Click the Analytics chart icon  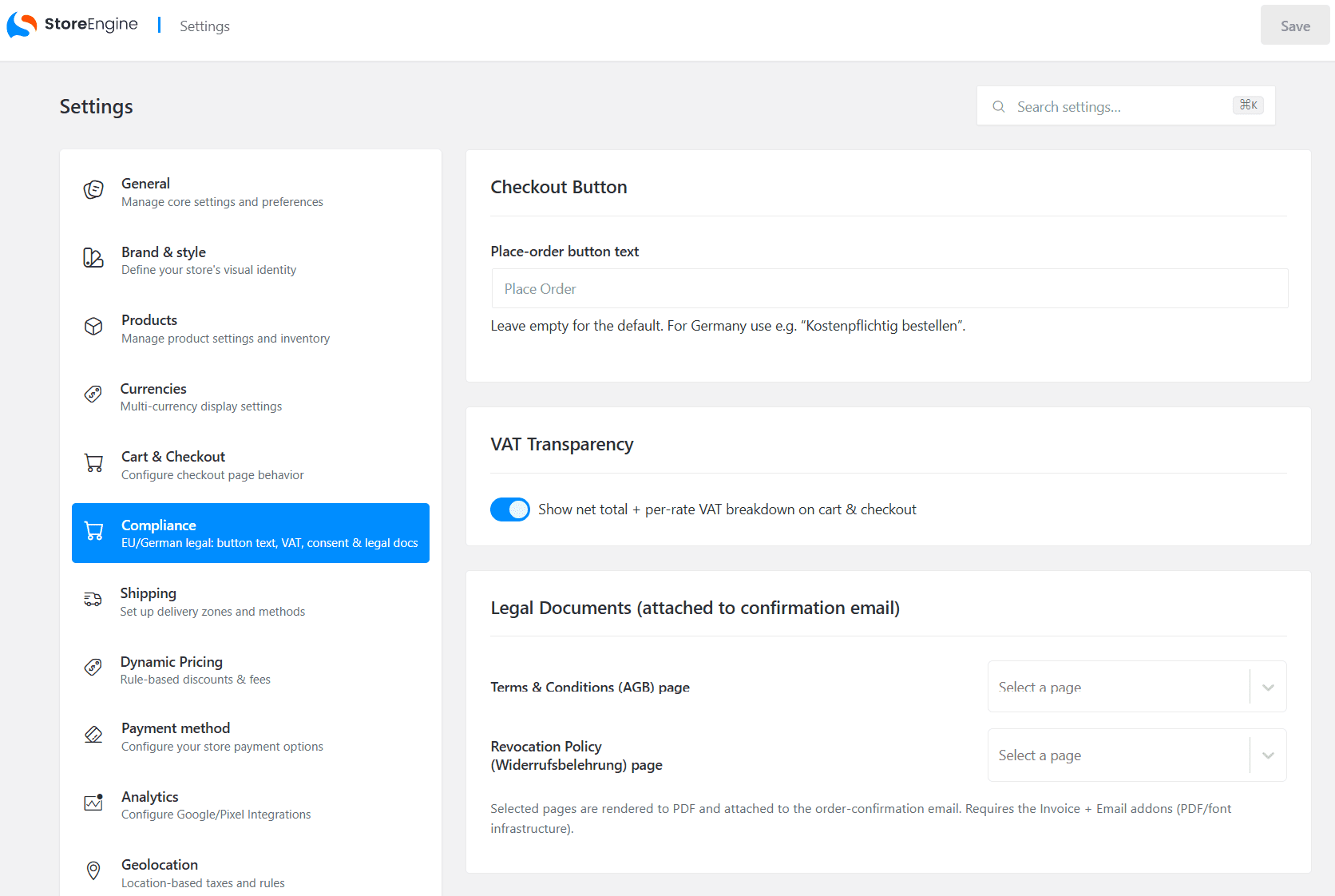click(93, 803)
